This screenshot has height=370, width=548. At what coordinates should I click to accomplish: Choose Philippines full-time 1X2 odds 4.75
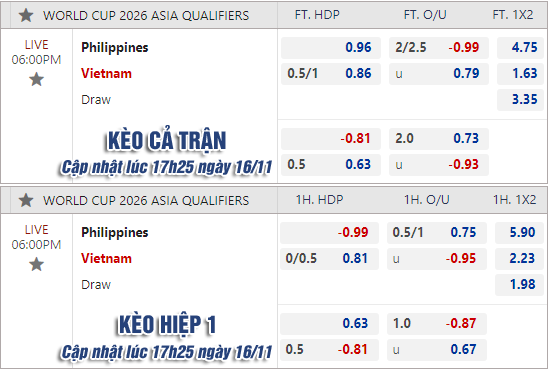(x=520, y=48)
